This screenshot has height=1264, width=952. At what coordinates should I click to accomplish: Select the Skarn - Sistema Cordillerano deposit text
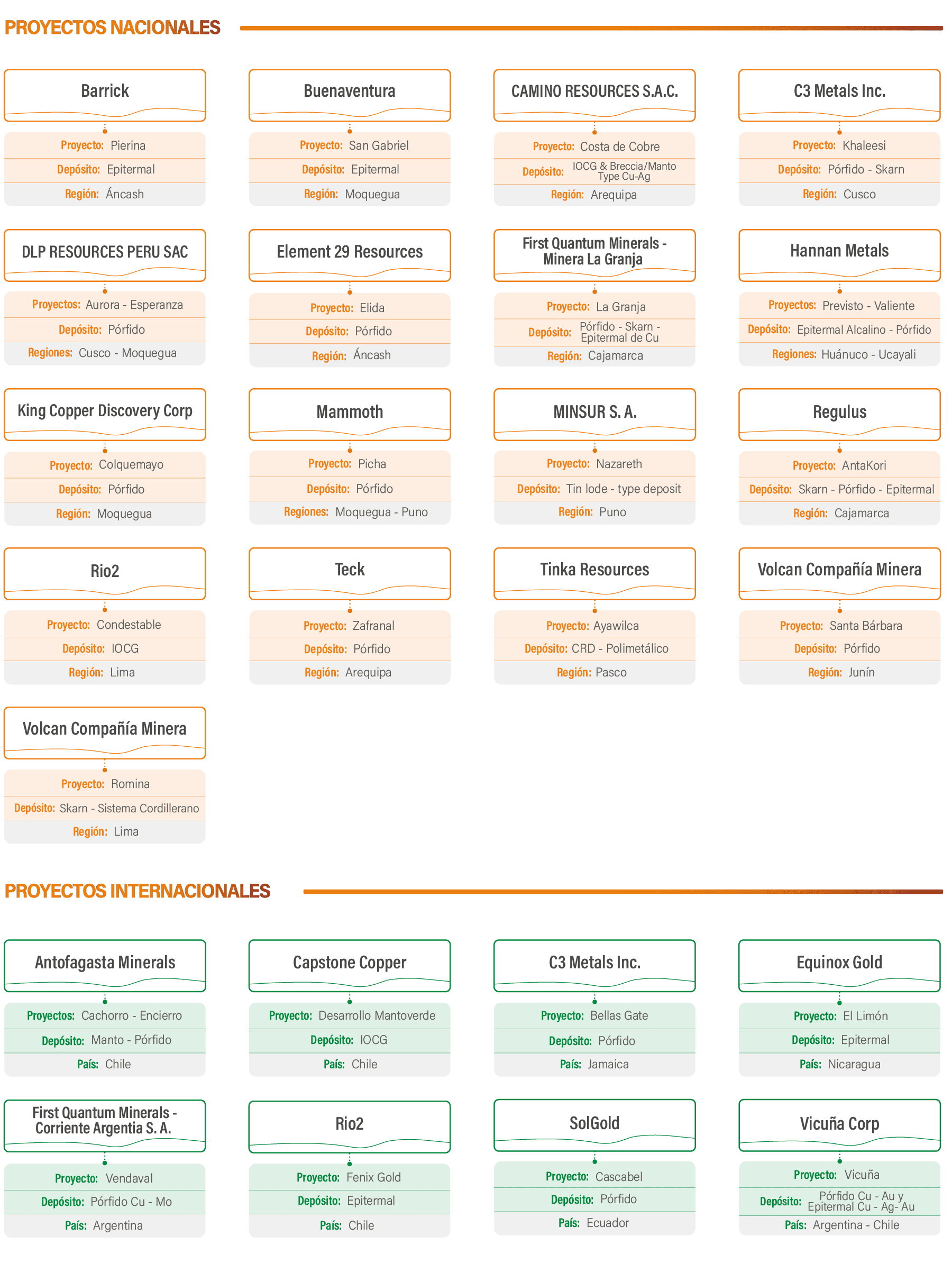(x=129, y=808)
